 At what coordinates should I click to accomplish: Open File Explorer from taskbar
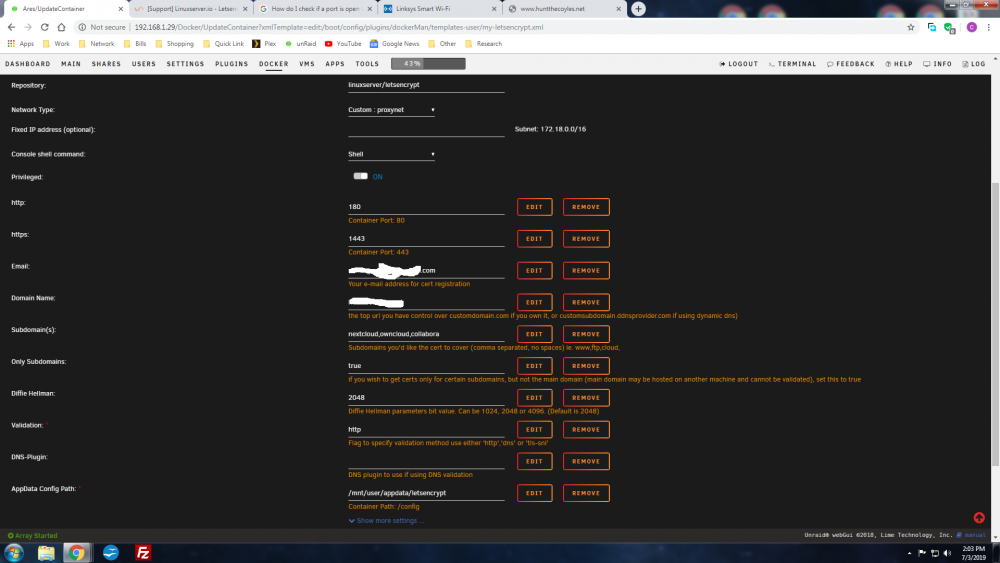pos(46,553)
